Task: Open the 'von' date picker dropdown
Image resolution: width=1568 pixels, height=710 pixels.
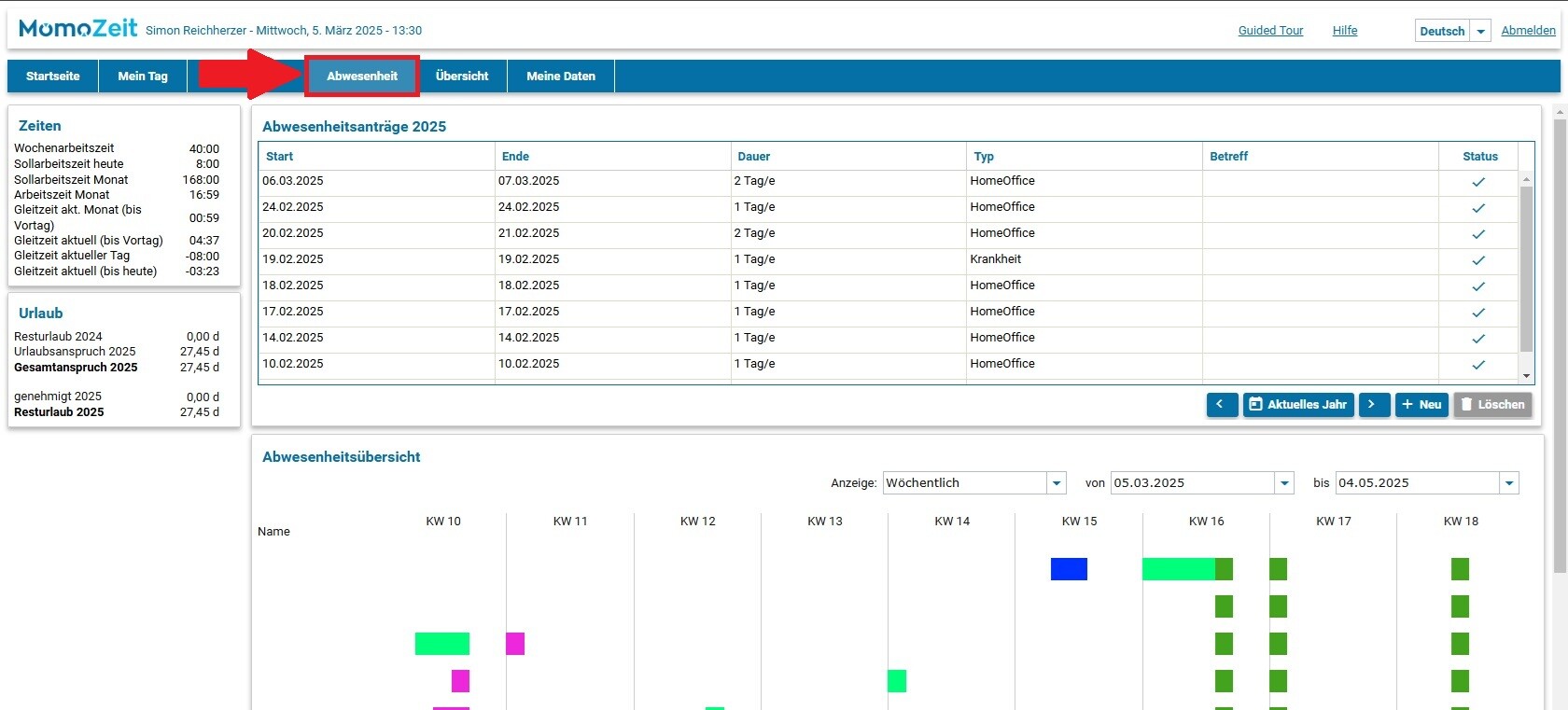Action: 1285,483
